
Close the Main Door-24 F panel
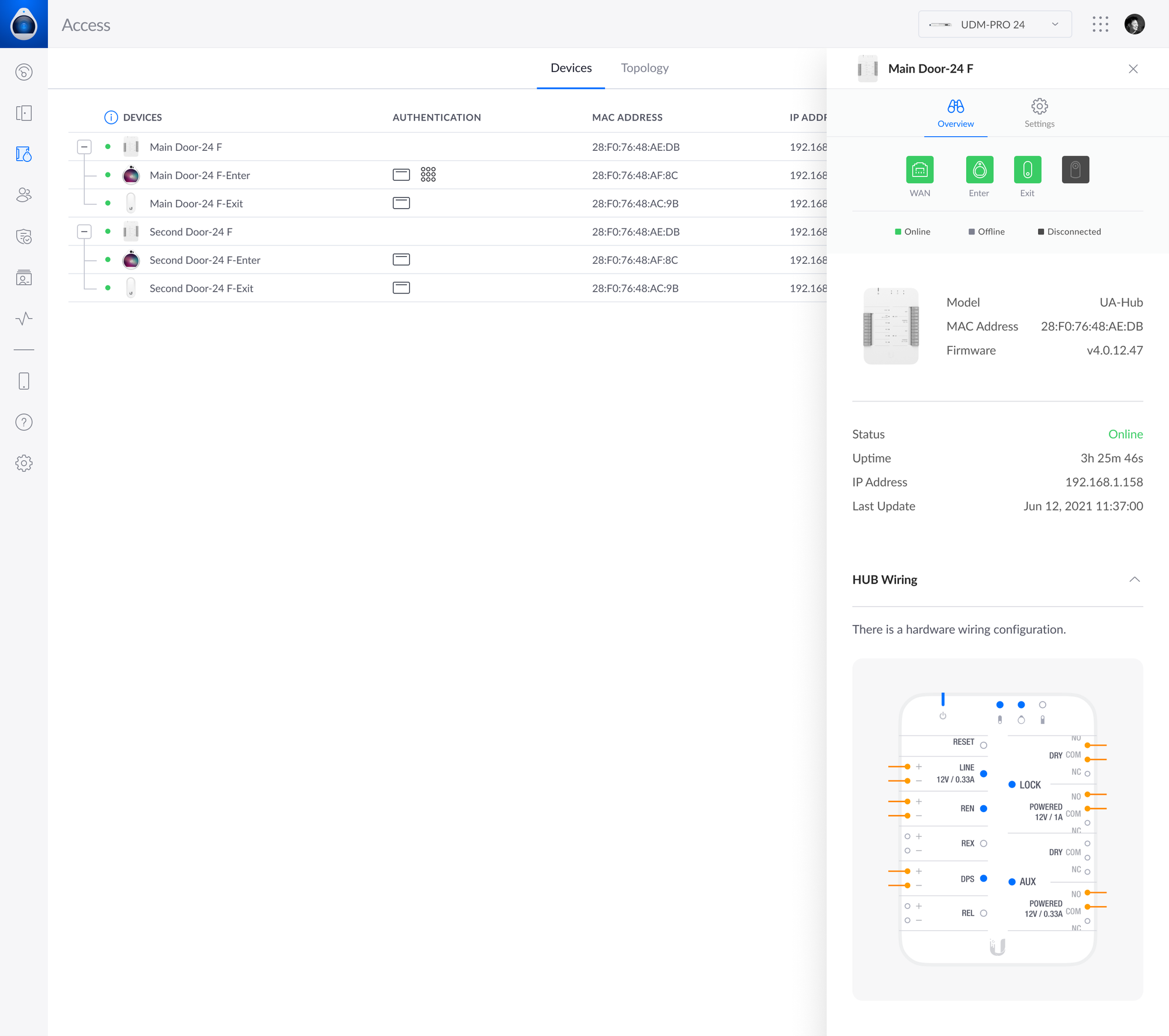pyautogui.click(x=1133, y=69)
